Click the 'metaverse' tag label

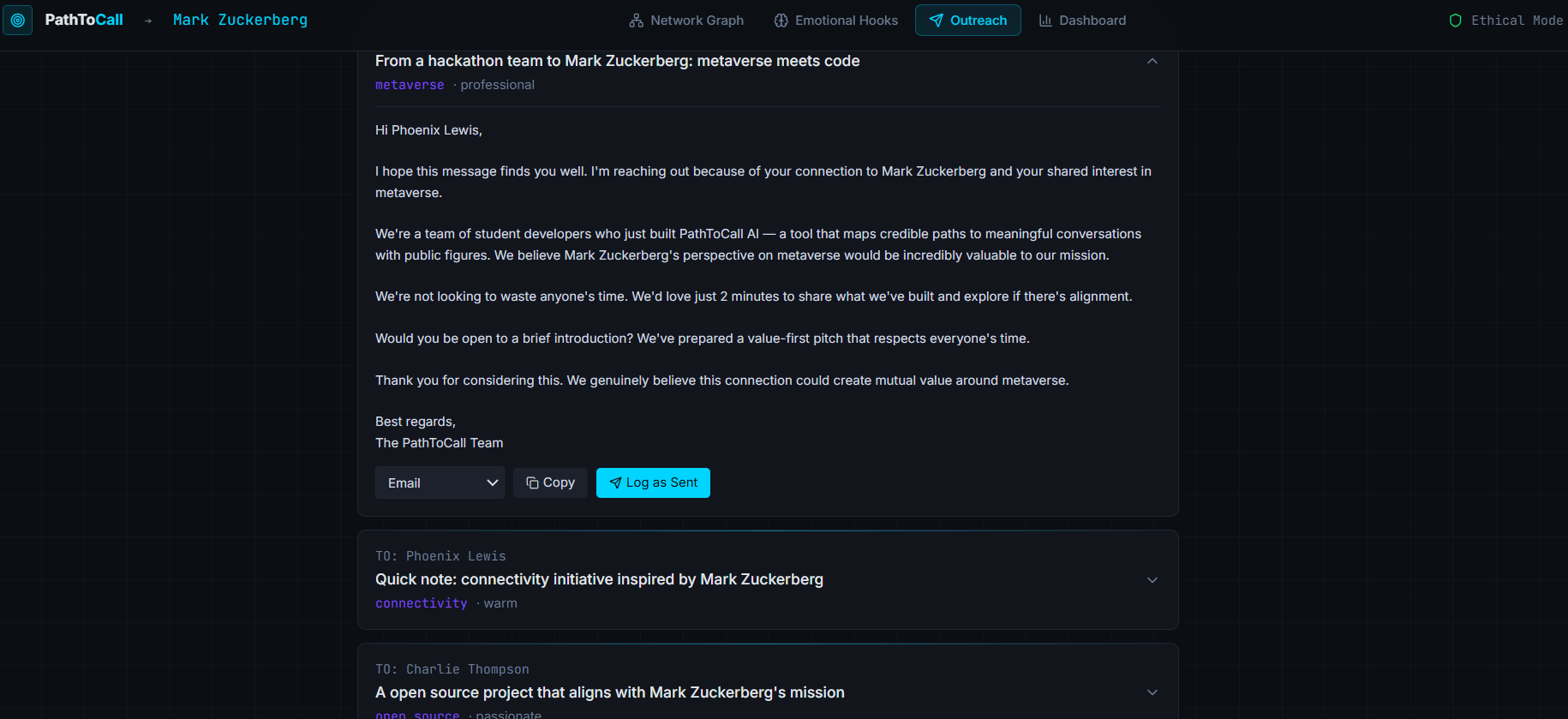point(410,85)
